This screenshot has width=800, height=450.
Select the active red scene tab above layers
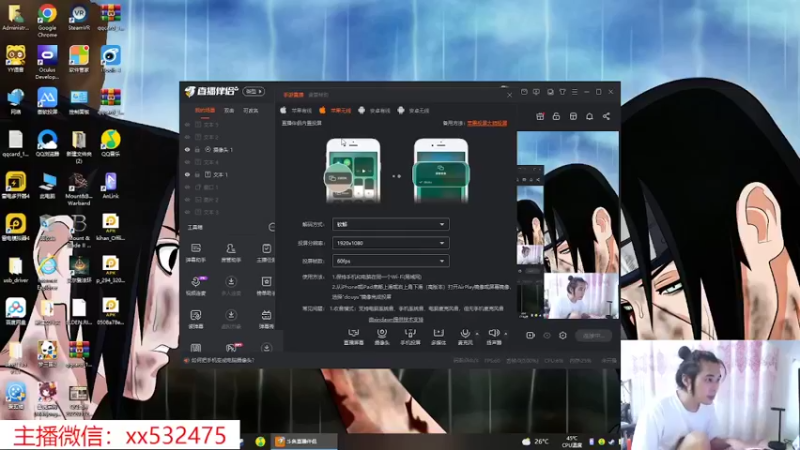pyautogui.click(x=205, y=111)
